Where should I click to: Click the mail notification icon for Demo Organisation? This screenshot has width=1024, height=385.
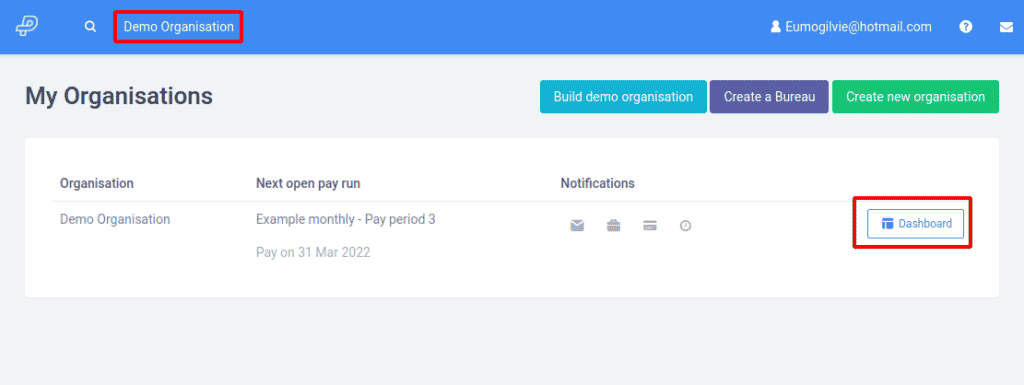577,226
